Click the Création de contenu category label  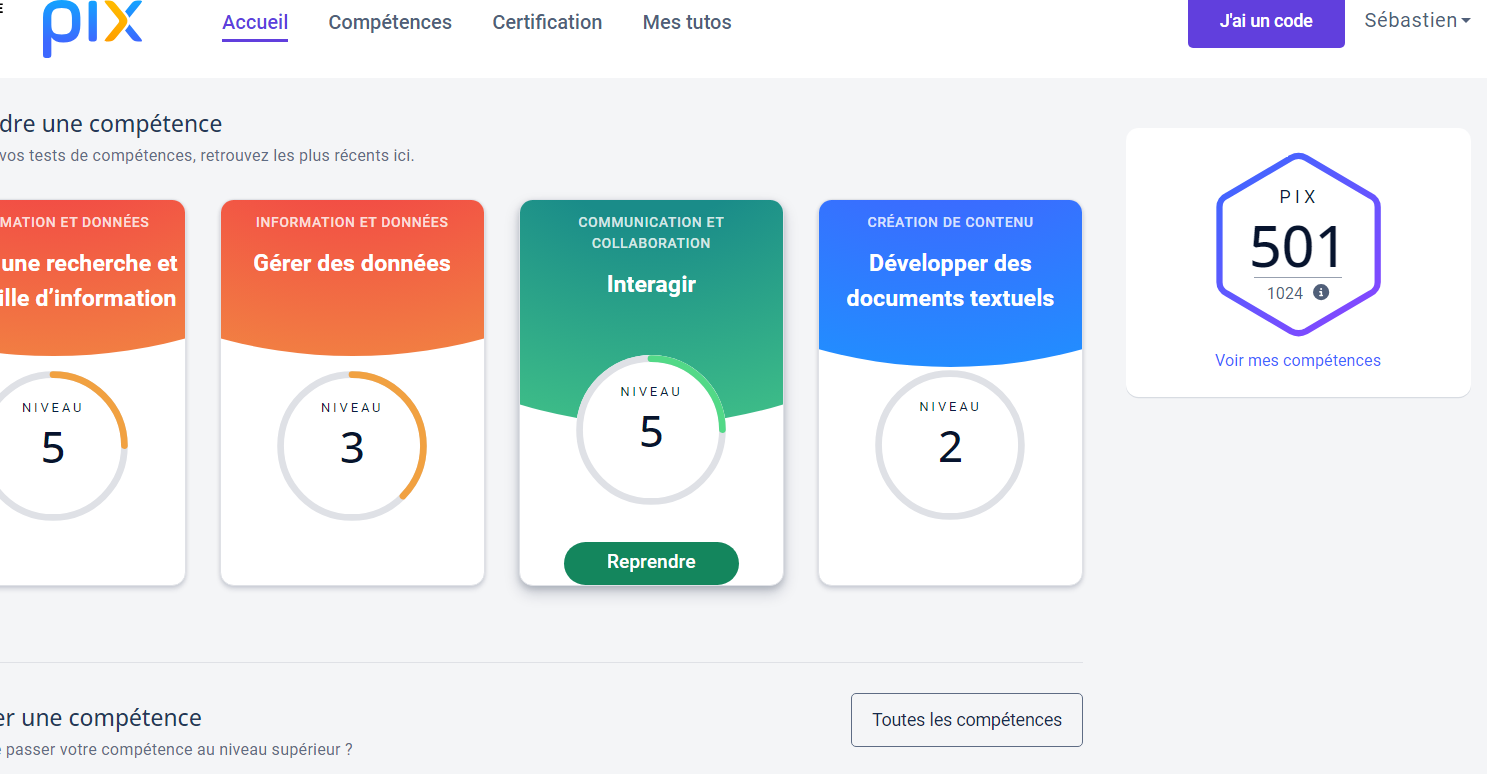pyautogui.click(x=950, y=222)
